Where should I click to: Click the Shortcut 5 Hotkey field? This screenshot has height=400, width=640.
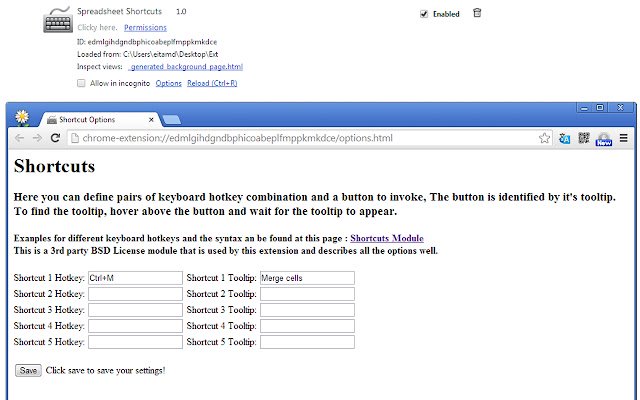(135, 342)
